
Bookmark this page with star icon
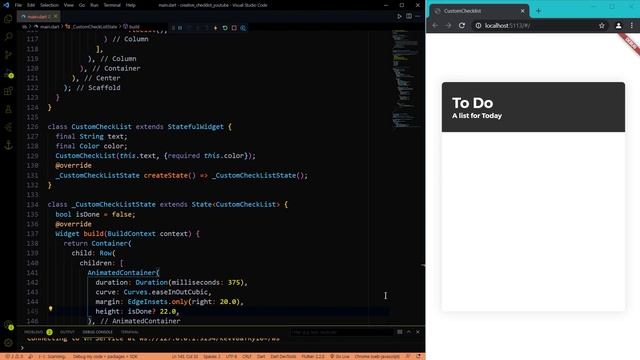tap(602, 25)
